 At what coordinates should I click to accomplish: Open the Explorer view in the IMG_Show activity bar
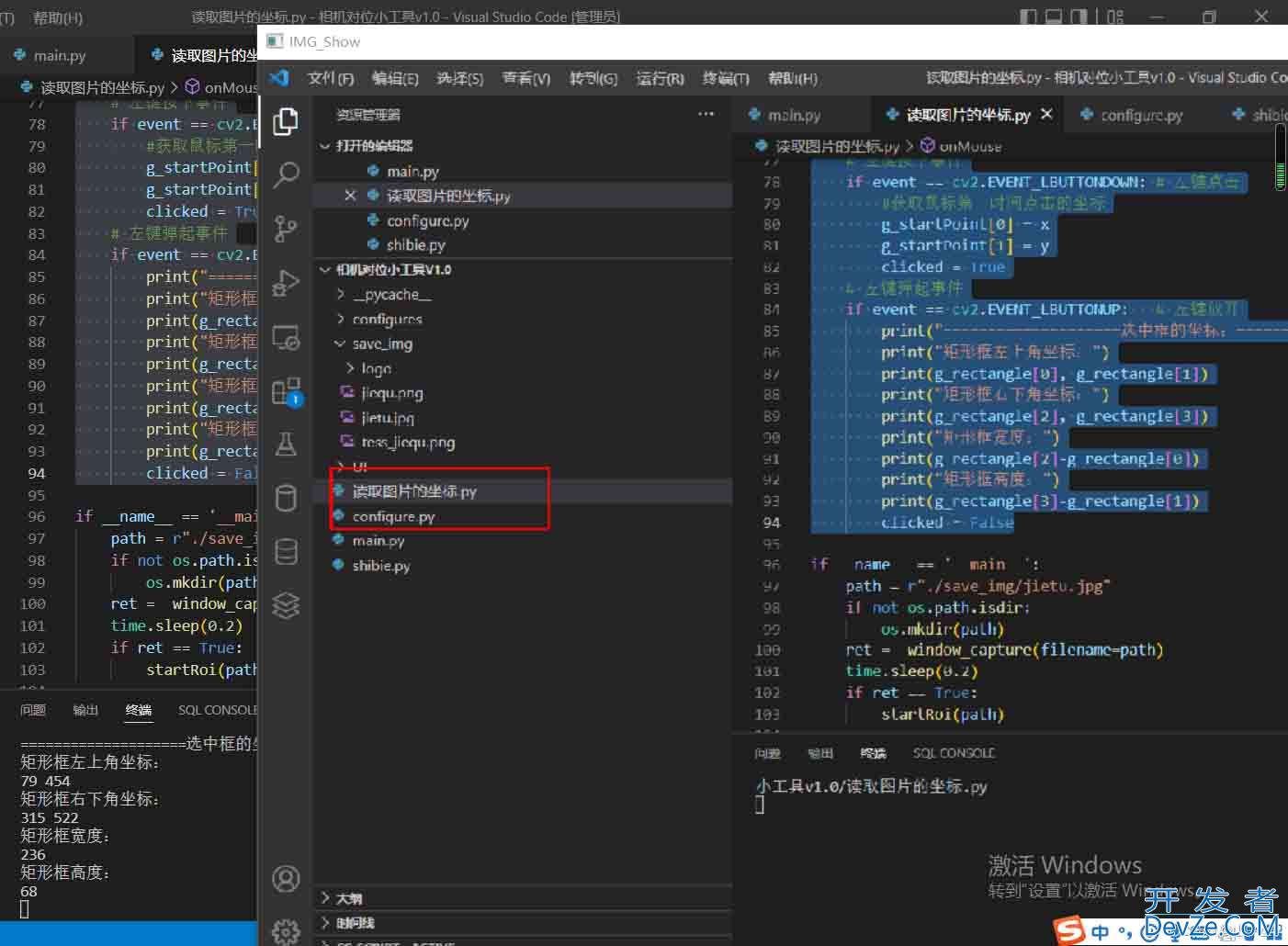(286, 121)
